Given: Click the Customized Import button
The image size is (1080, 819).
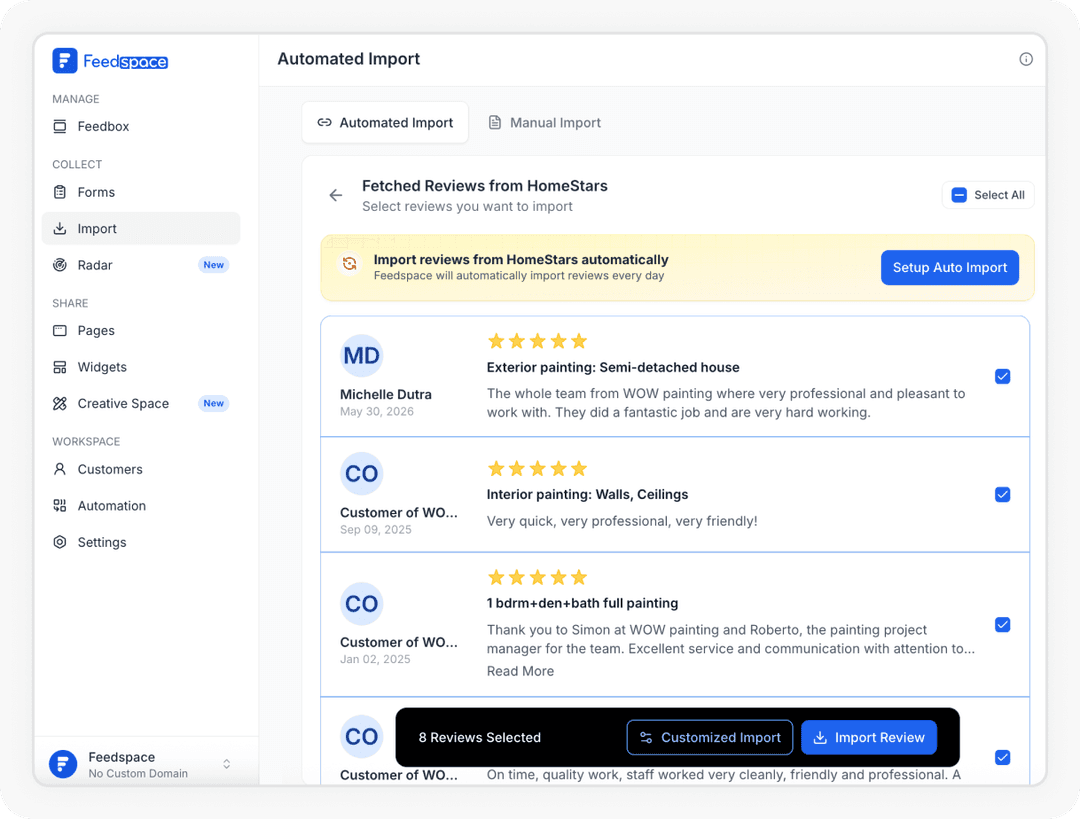Looking at the screenshot, I should 709,738.
